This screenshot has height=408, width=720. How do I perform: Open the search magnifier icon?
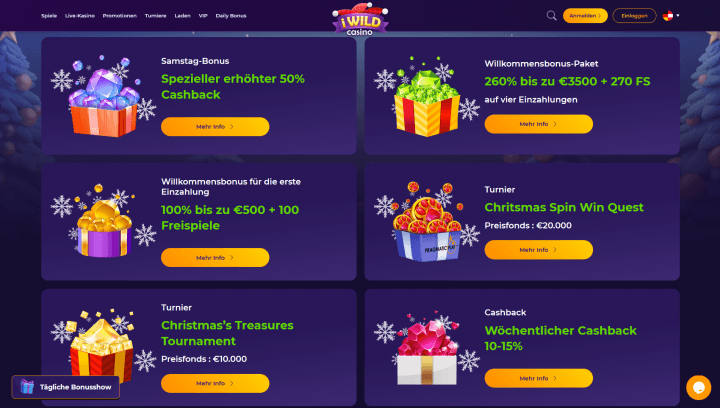click(x=551, y=16)
